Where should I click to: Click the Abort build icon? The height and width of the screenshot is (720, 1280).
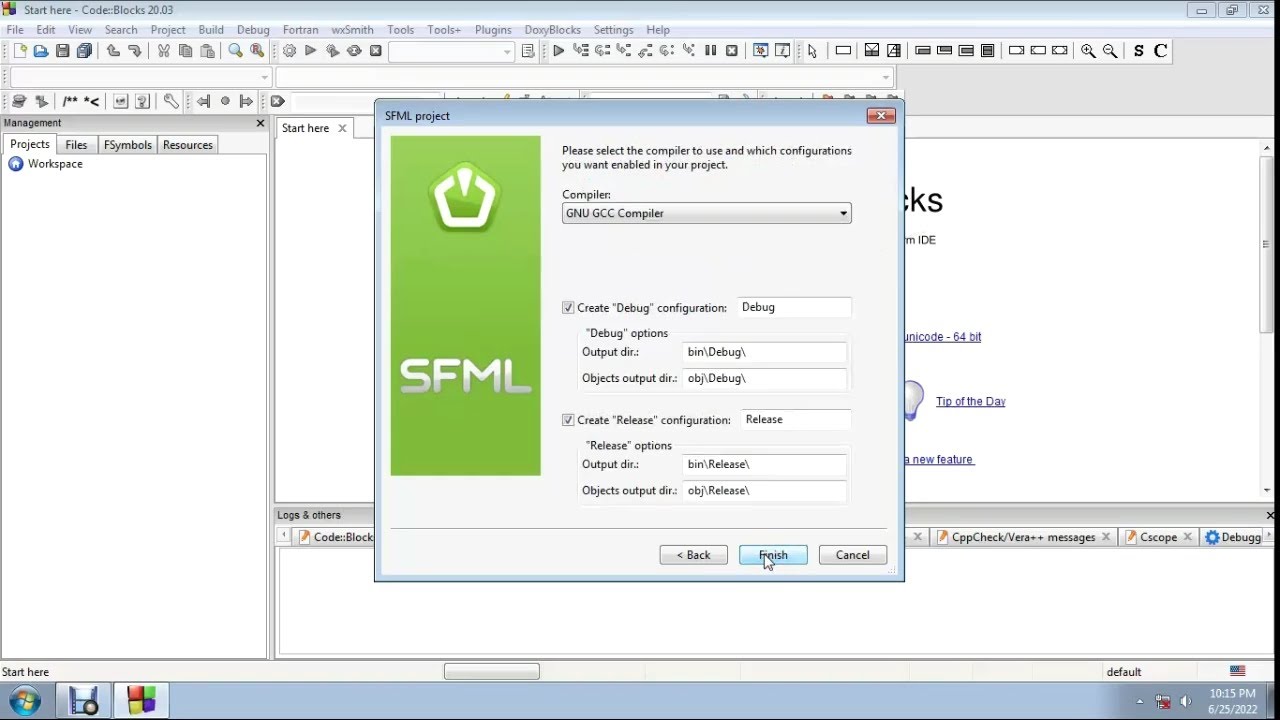tap(376, 51)
